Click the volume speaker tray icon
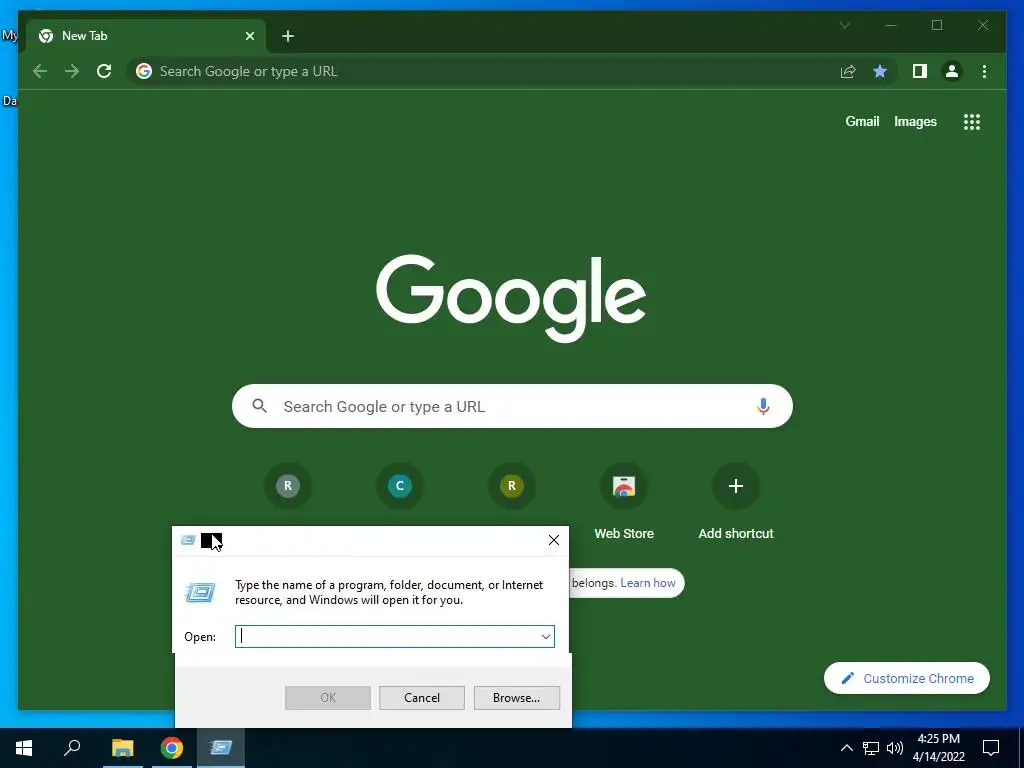1024x768 pixels. tap(895, 748)
